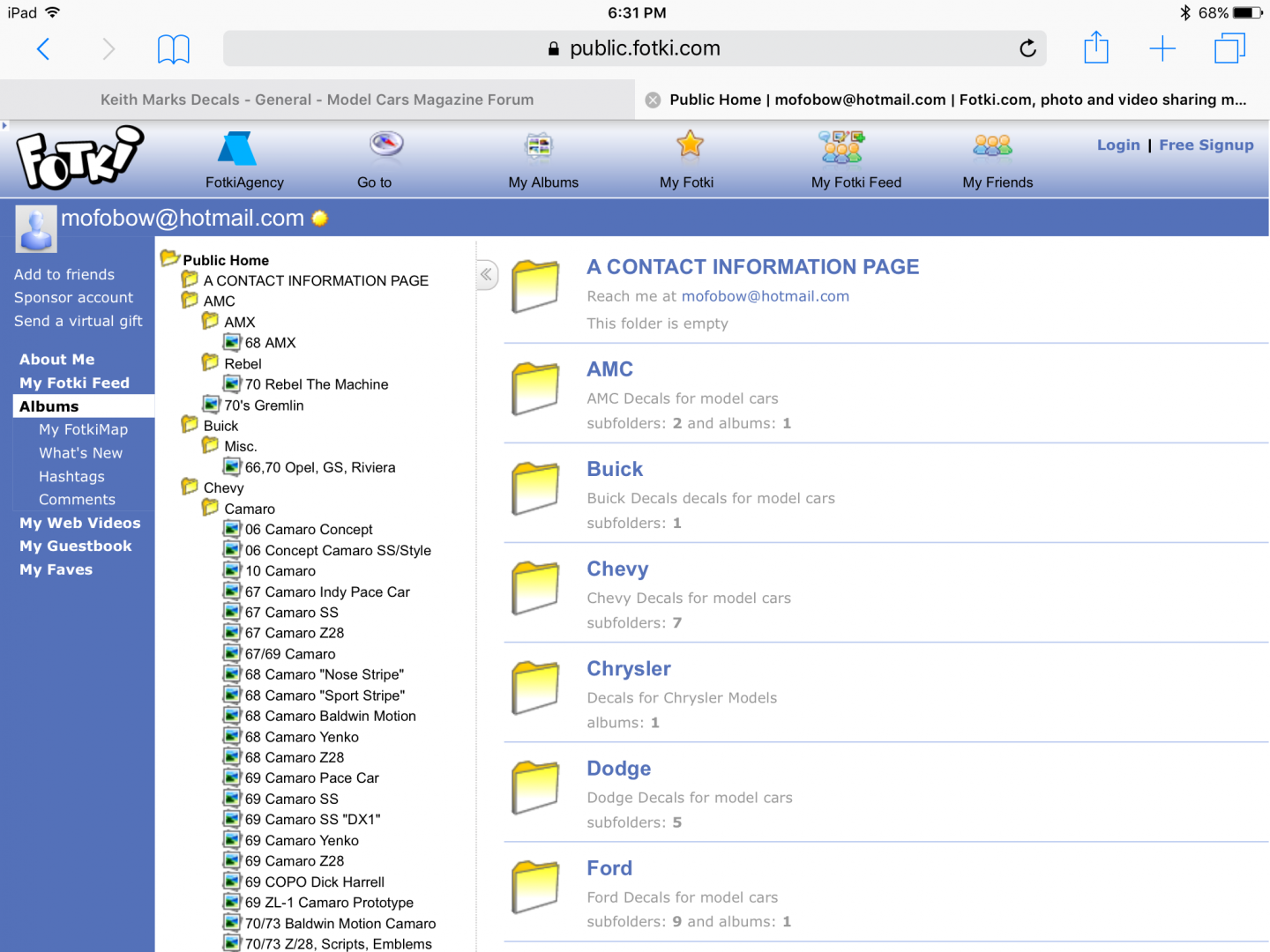The width and height of the screenshot is (1270, 952).
Task: Collapse the album tree panel with the double-arrow
Action: [x=486, y=275]
